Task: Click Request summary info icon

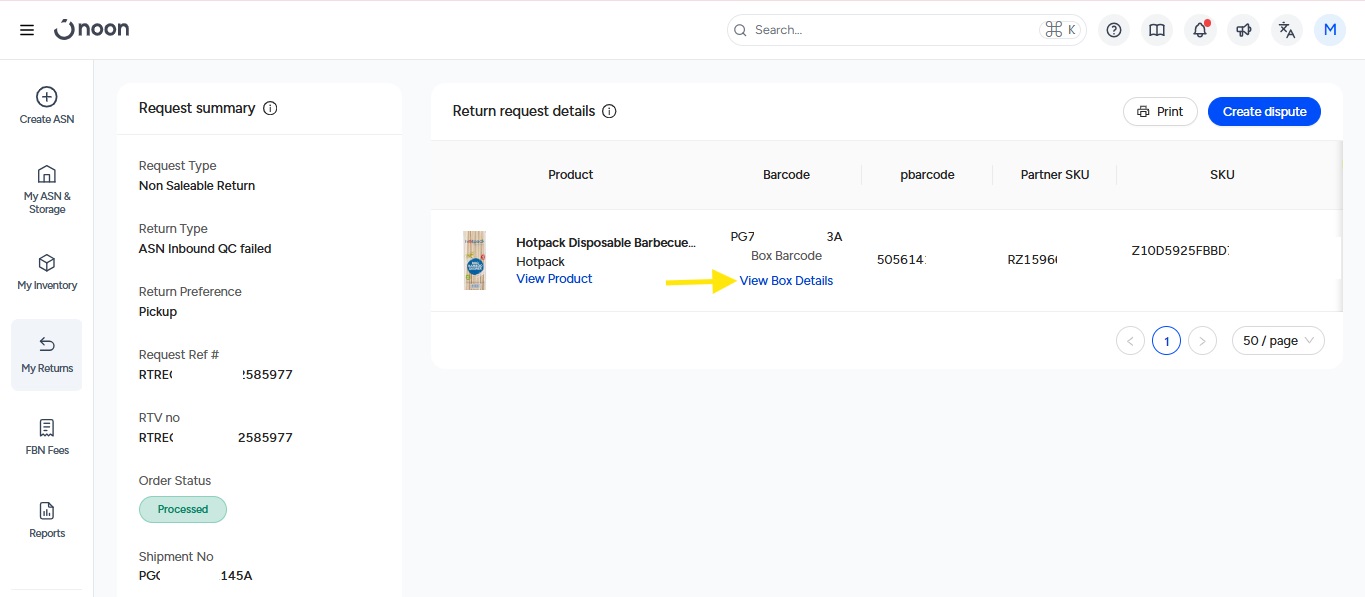Action: pos(270,108)
